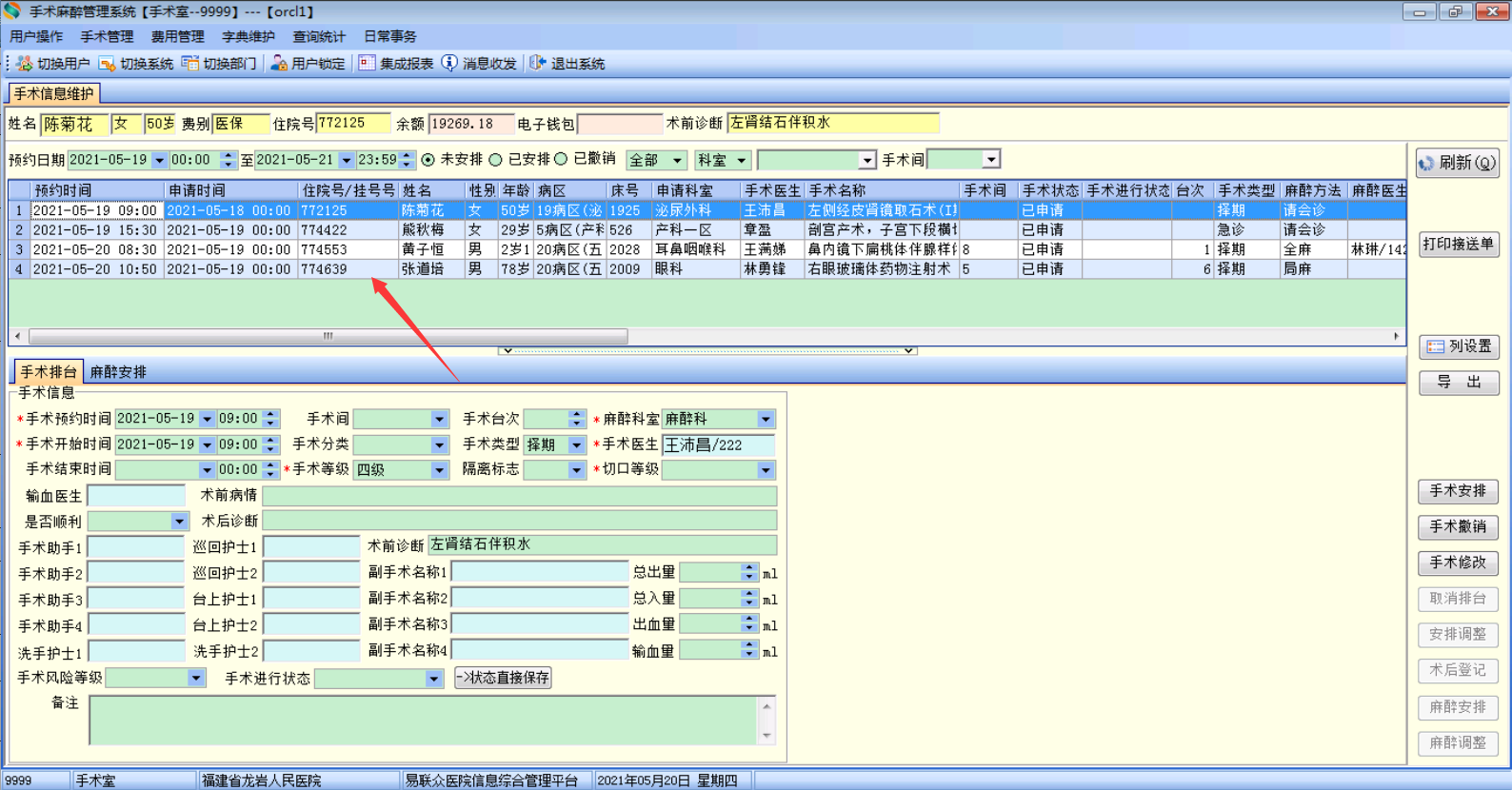1512x790 pixels.
Task: Click the 退出系统 exit icon
Action: pyautogui.click(x=538, y=64)
